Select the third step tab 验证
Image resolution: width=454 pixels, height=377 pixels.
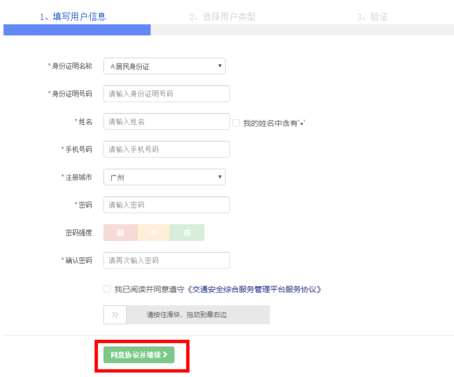pos(372,17)
